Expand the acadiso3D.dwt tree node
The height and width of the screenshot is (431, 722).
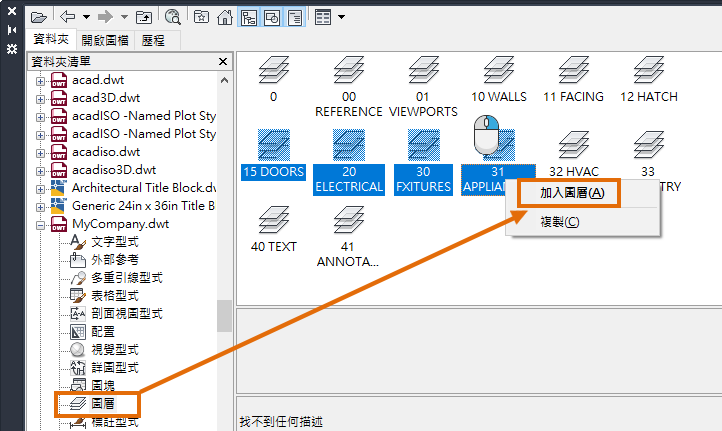pyautogui.click(x=41, y=171)
